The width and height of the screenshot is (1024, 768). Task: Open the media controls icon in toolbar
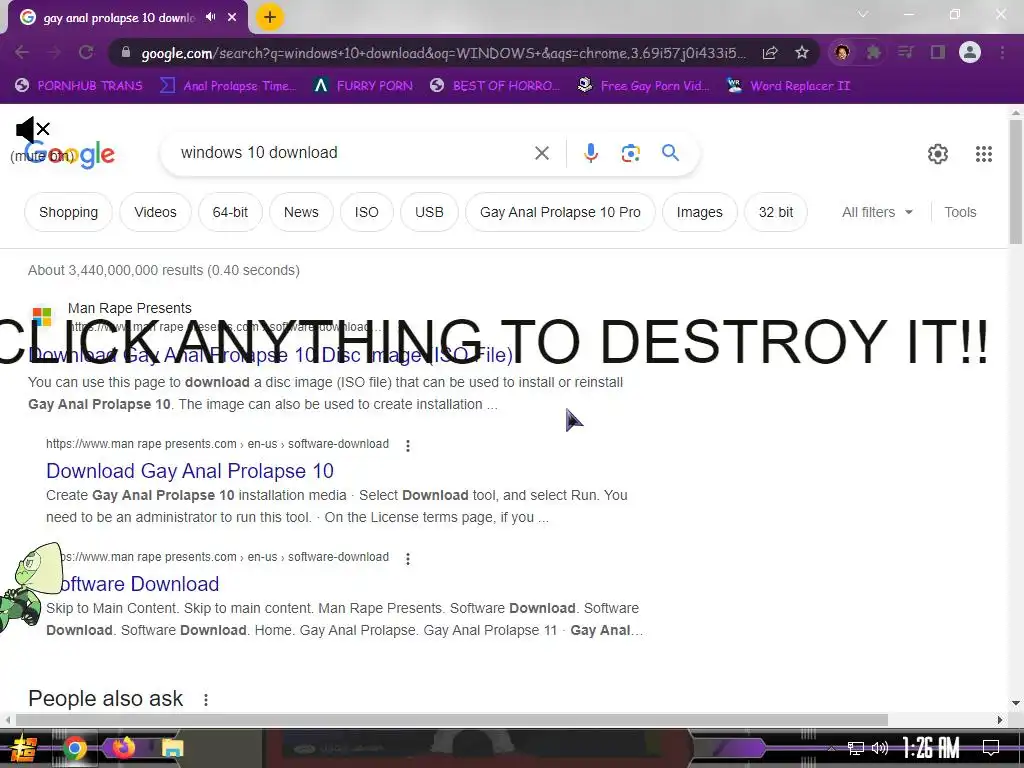(906, 52)
